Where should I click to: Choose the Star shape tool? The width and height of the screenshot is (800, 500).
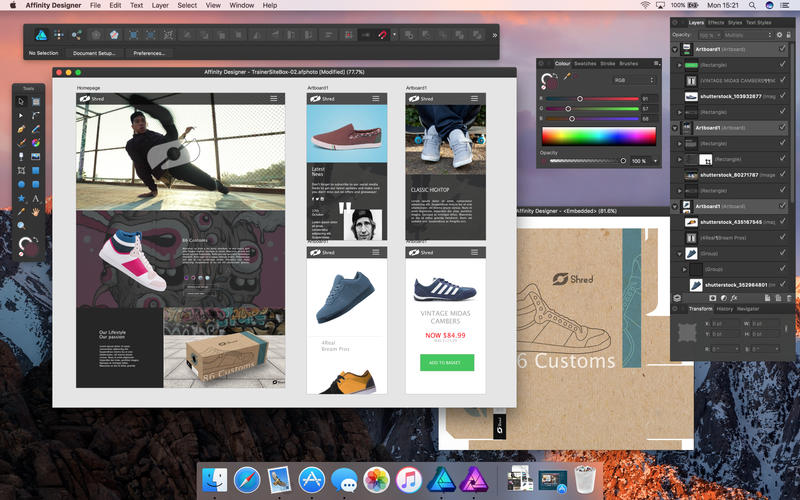click(x=21, y=198)
